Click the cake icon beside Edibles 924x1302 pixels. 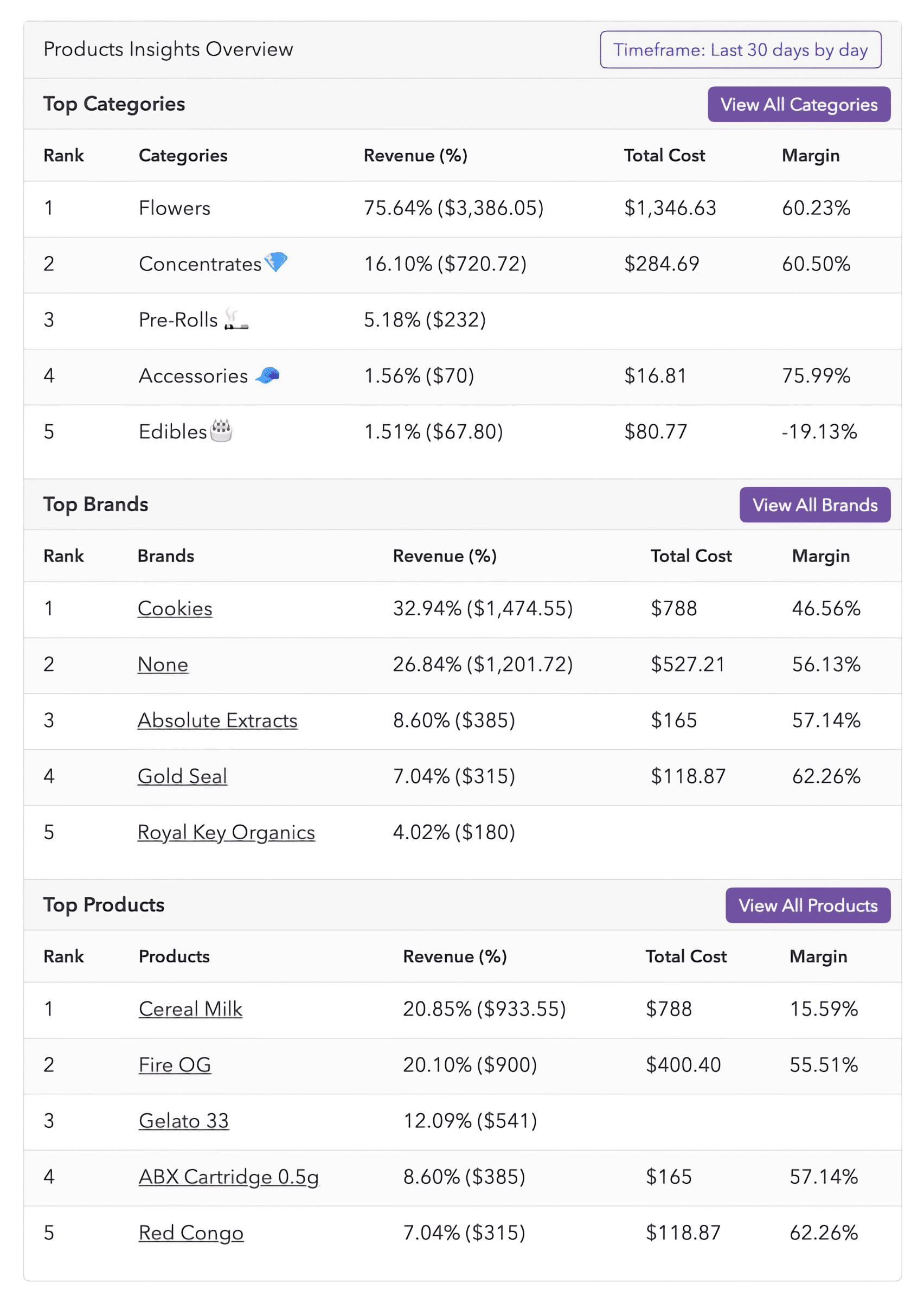pyautogui.click(x=222, y=431)
